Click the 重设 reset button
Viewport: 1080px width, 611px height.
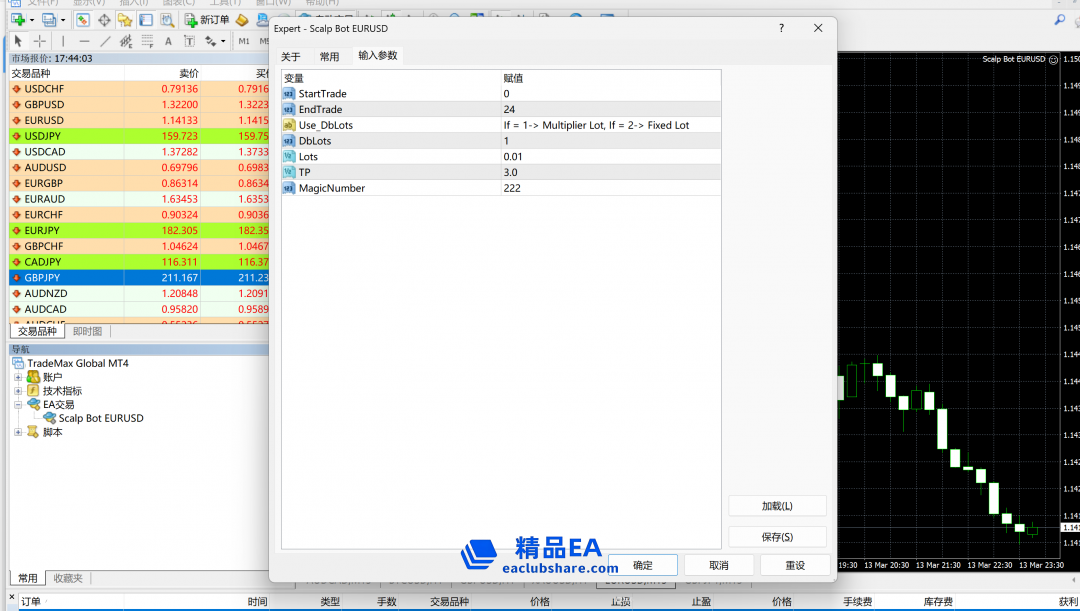tap(795, 565)
